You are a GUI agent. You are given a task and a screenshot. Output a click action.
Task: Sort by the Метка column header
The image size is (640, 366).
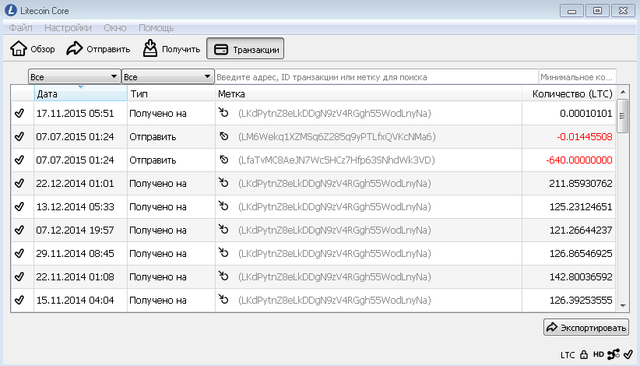click(369, 94)
